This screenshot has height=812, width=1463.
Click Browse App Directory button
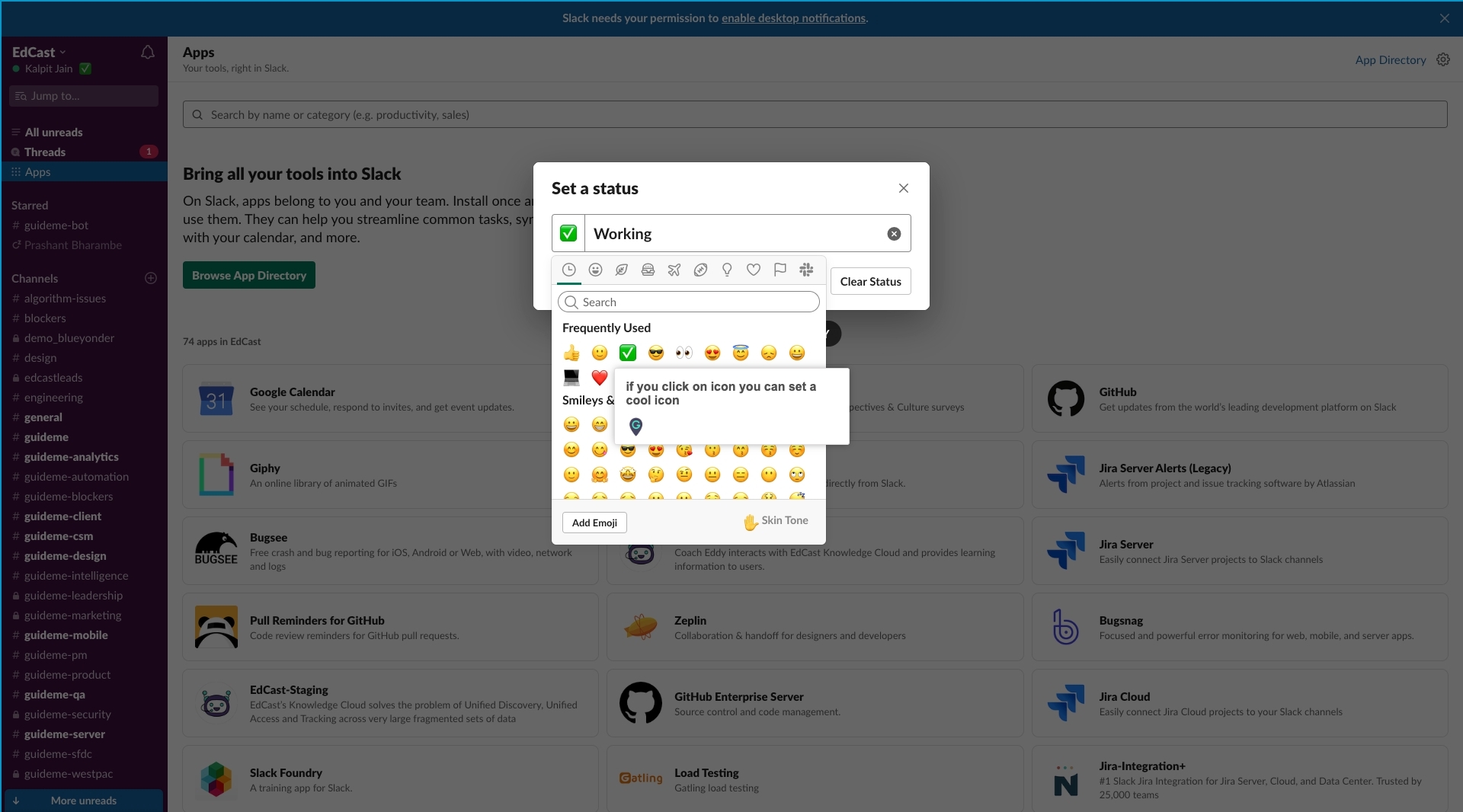click(248, 275)
